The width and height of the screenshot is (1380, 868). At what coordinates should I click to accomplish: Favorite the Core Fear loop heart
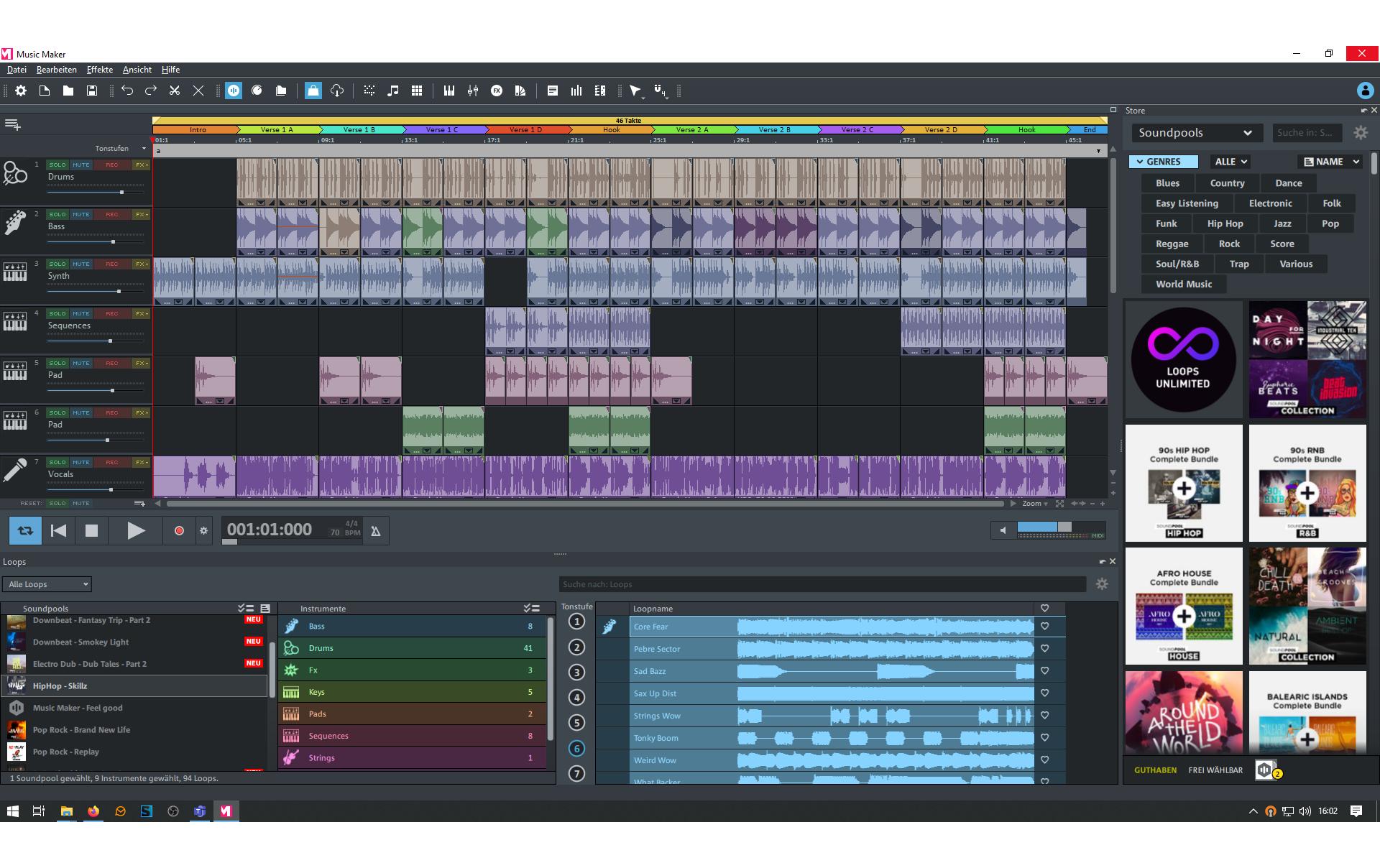pyautogui.click(x=1045, y=627)
